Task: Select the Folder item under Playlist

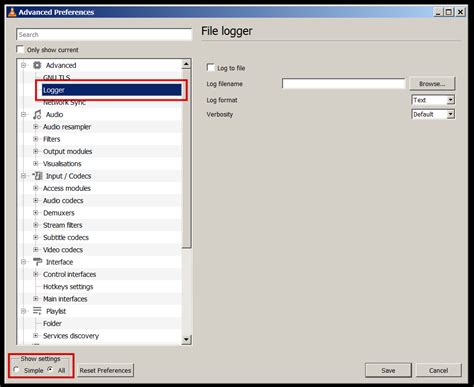Action: coord(52,323)
